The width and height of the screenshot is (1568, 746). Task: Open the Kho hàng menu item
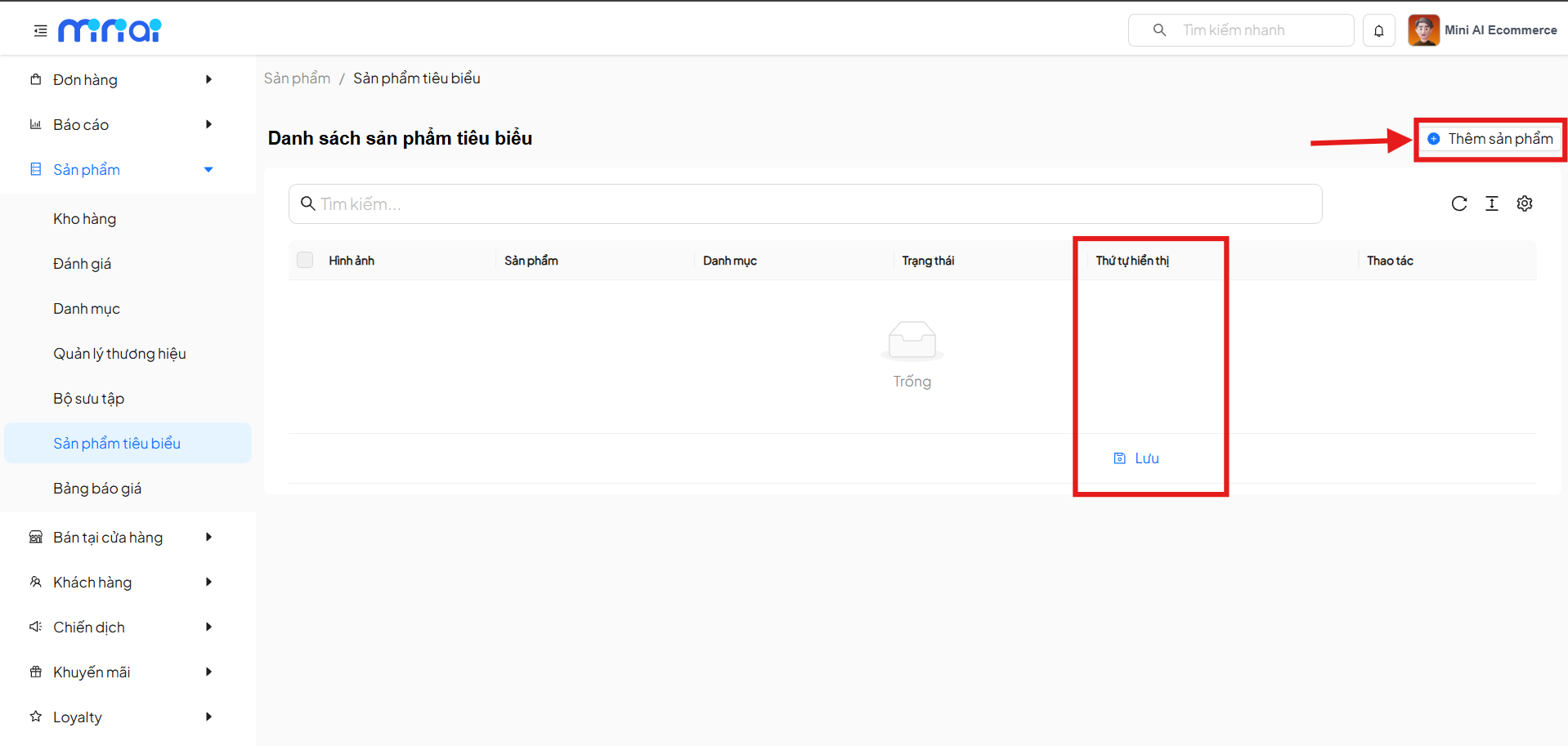[x=85, y=219]
